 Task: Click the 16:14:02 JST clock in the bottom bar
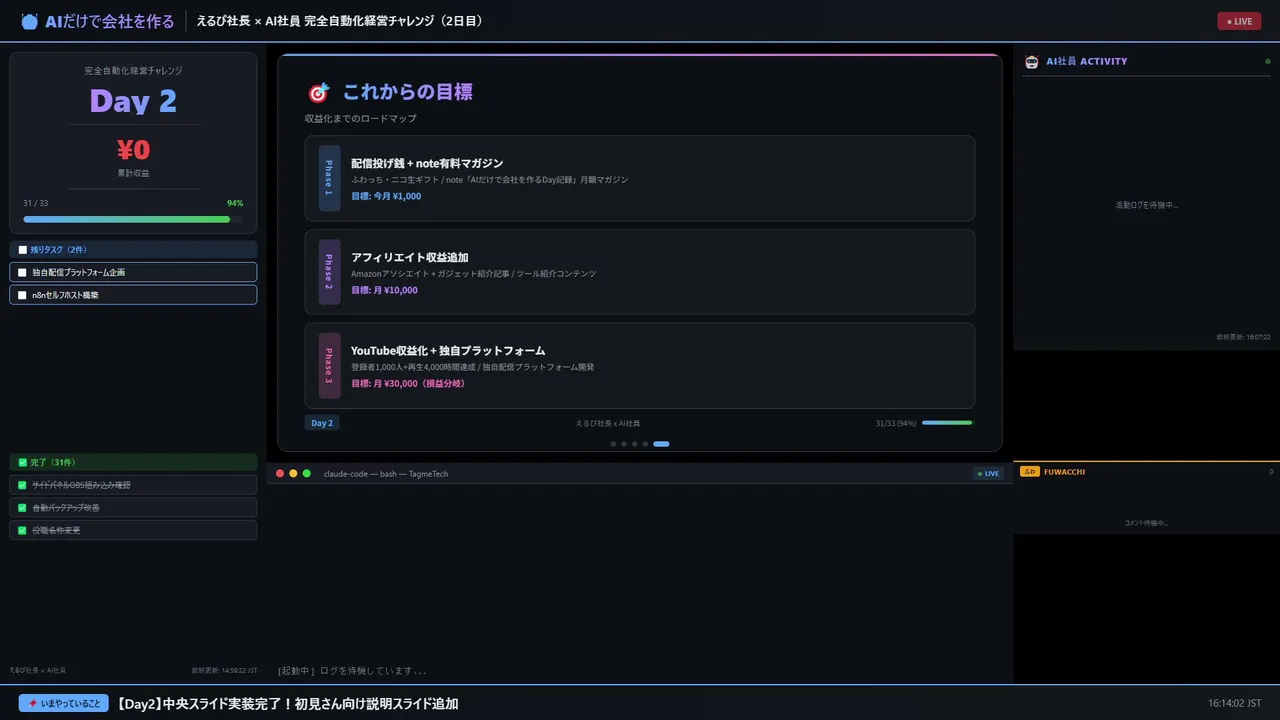click(x=1234, y=703)
